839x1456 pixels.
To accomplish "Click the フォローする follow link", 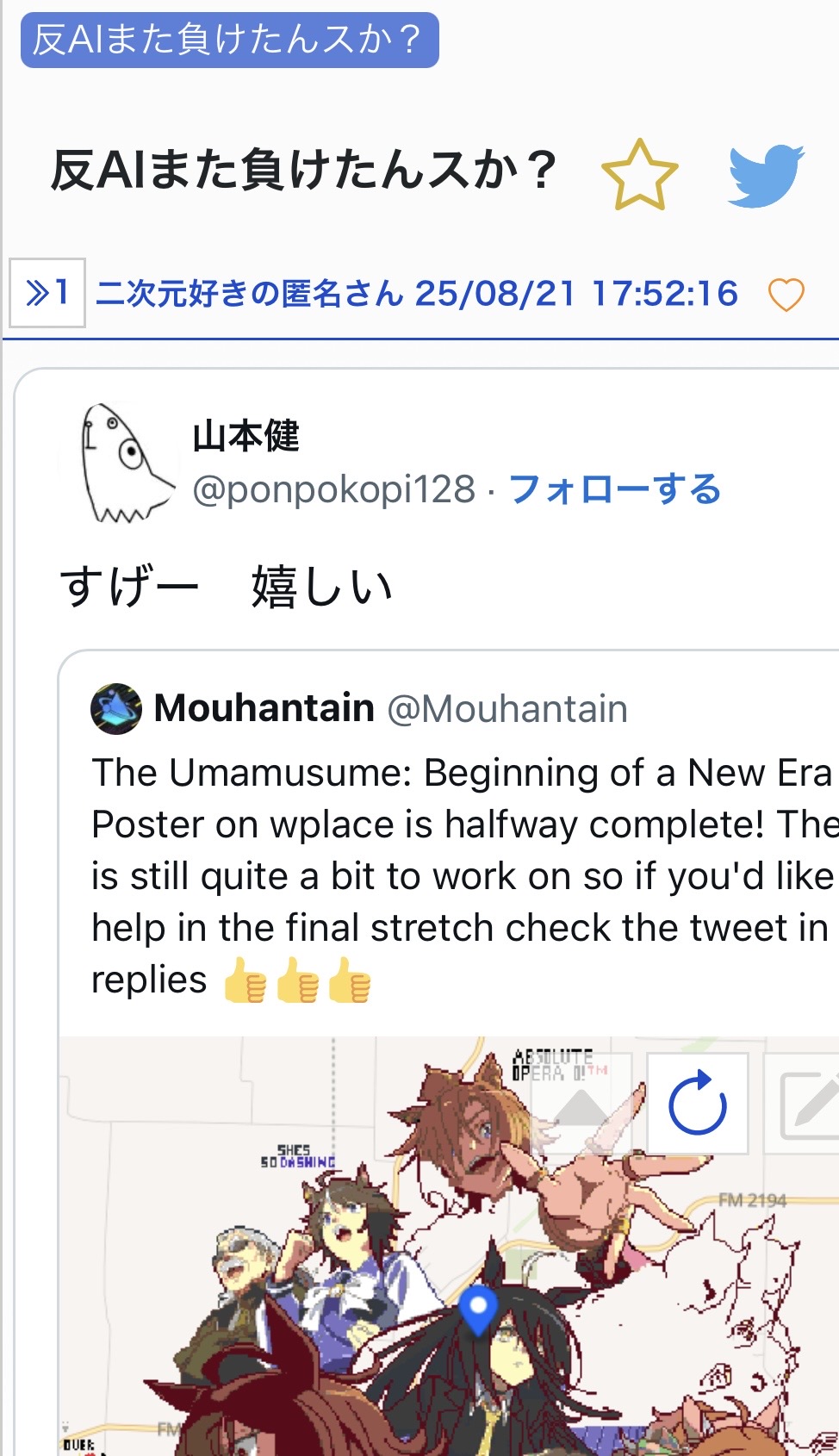I will point(614,489).
